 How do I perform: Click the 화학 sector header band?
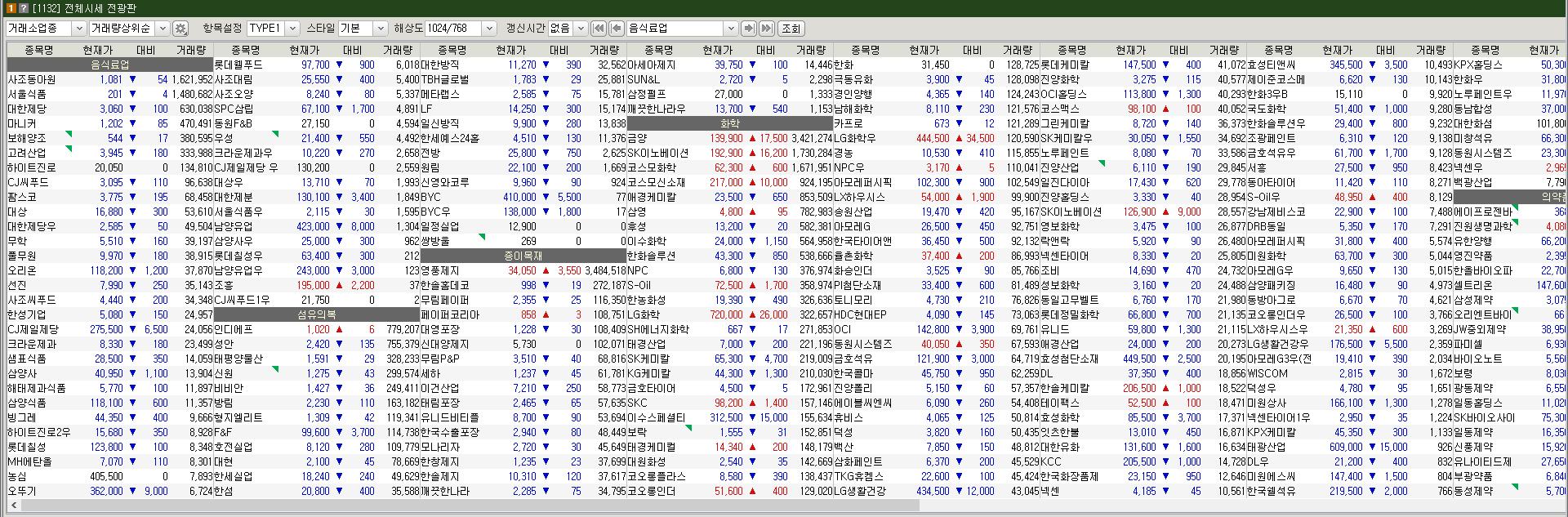click(730, 123)
